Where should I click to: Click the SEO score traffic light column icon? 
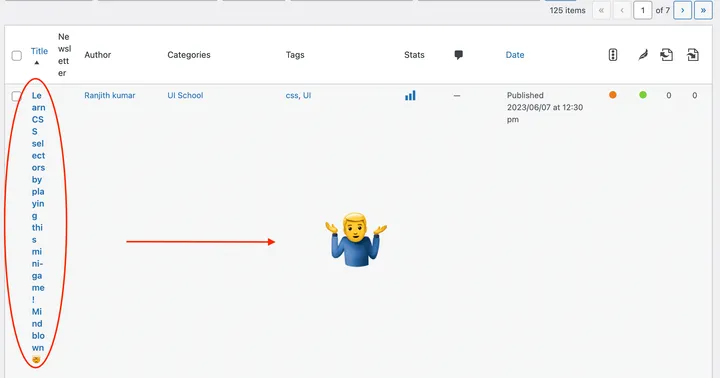(613, 55)
